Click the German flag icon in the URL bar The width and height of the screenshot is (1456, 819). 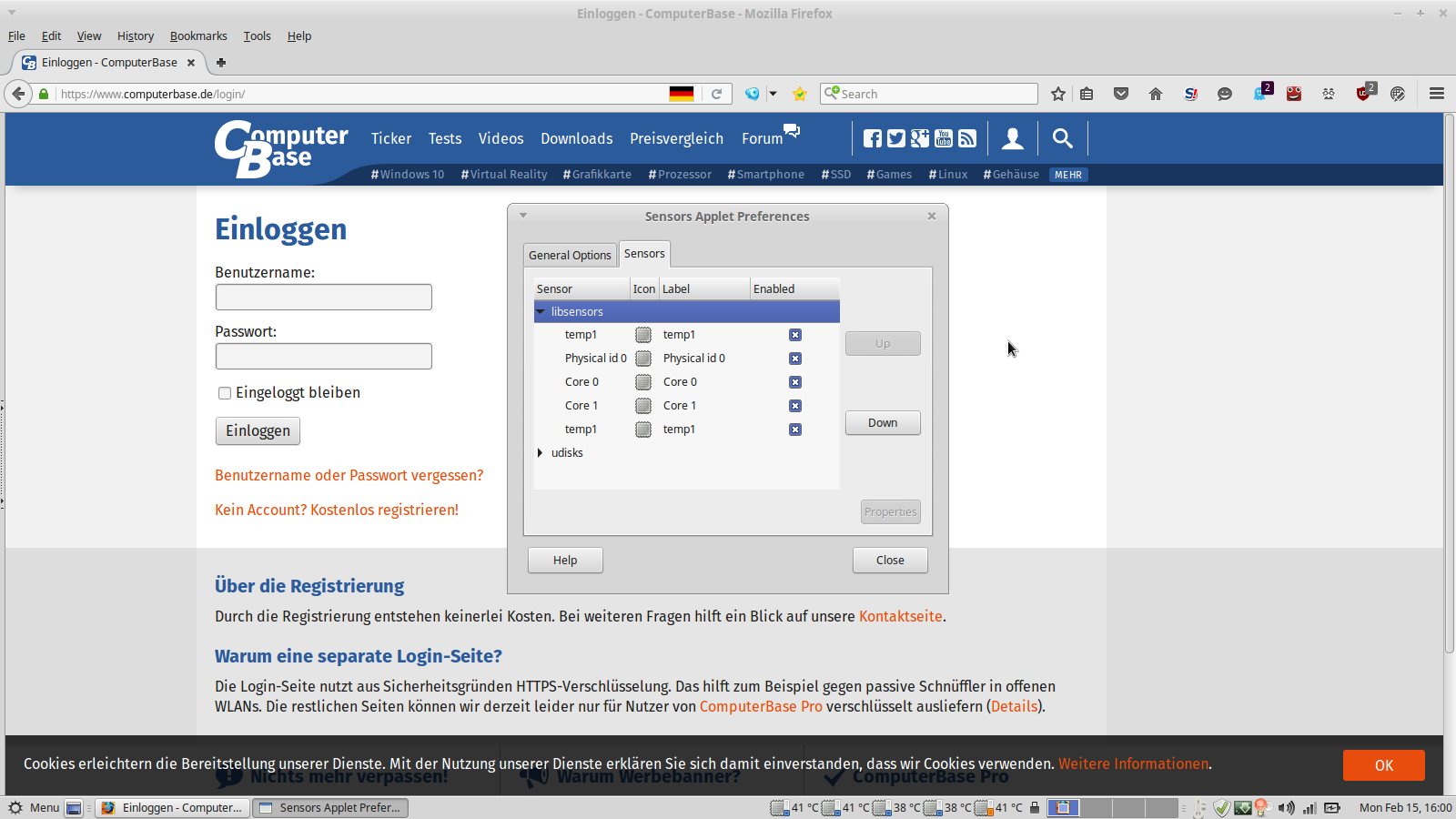(682, 94)
